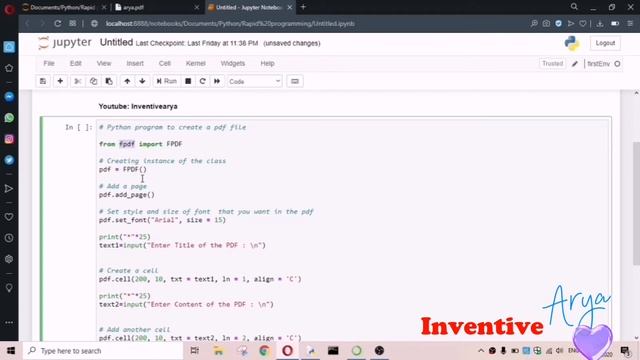Open sidebar Settings gear icon

pyautogui.click(x=9, y=259)
